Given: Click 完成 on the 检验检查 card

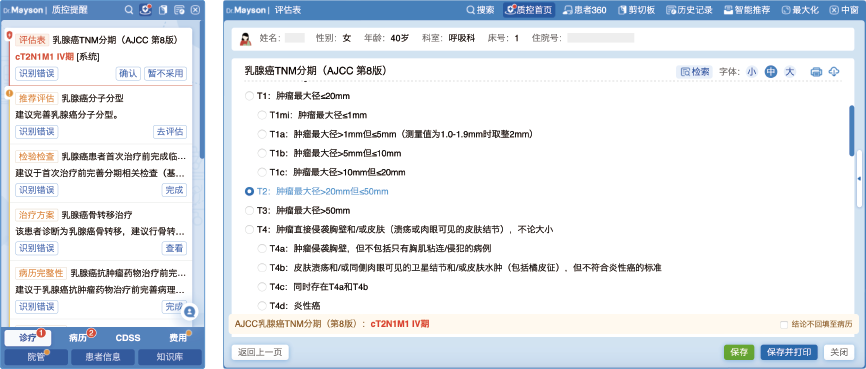Looking at the screenshot, I should [174, 190].
